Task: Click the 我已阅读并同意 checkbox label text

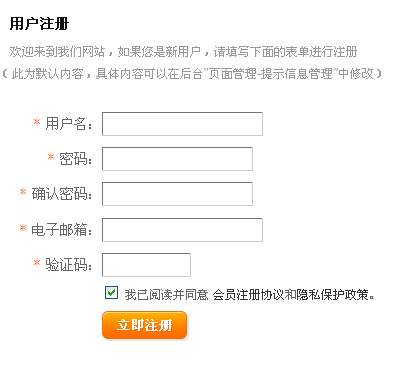Action: click(166, 295)
